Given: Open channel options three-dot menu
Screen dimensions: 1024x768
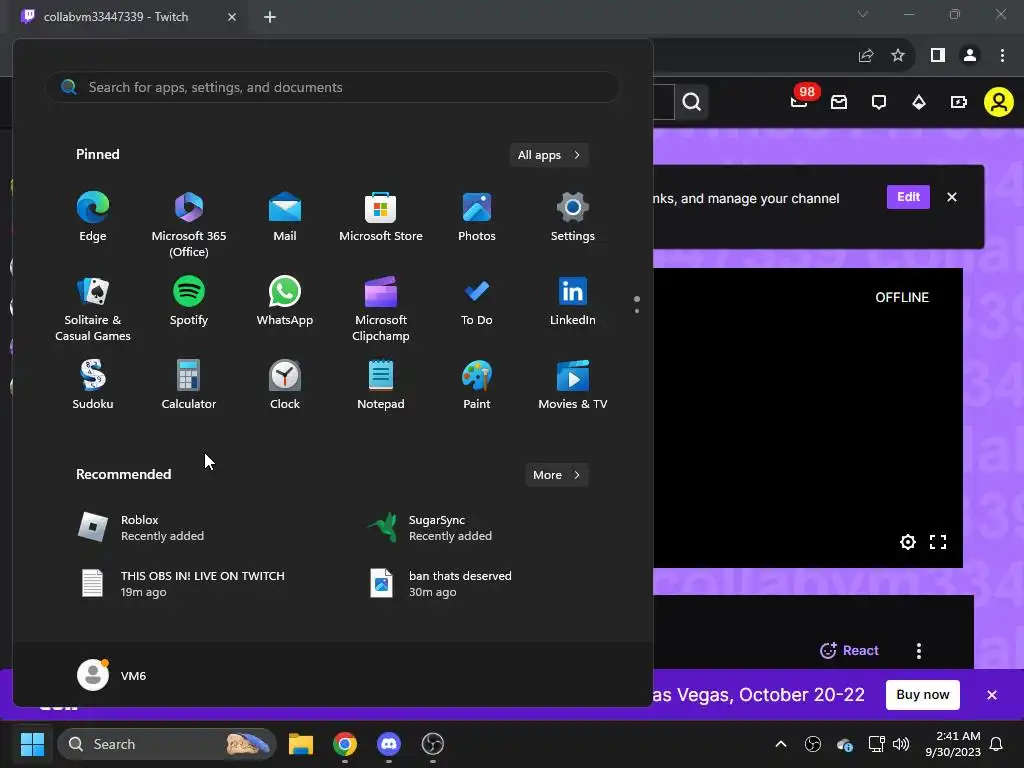Looking at the screenshot, I should click(x=919, y=650).
